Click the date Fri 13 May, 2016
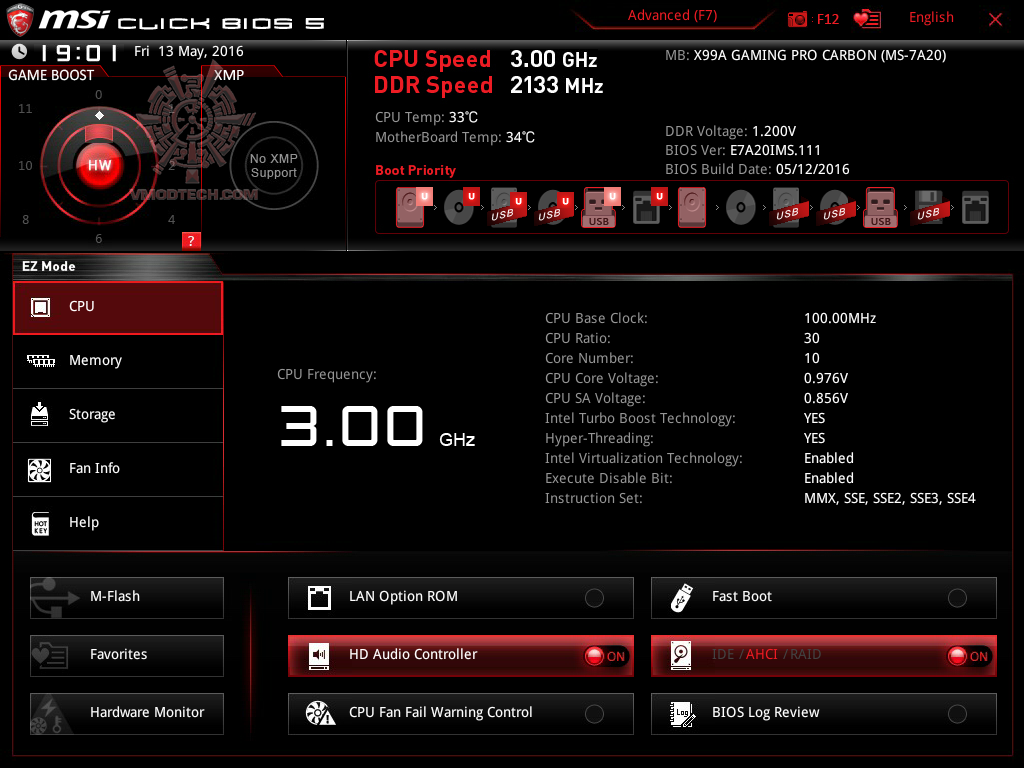The height and width of the screenshot is (768, 1024). click(x=189, y=52)
